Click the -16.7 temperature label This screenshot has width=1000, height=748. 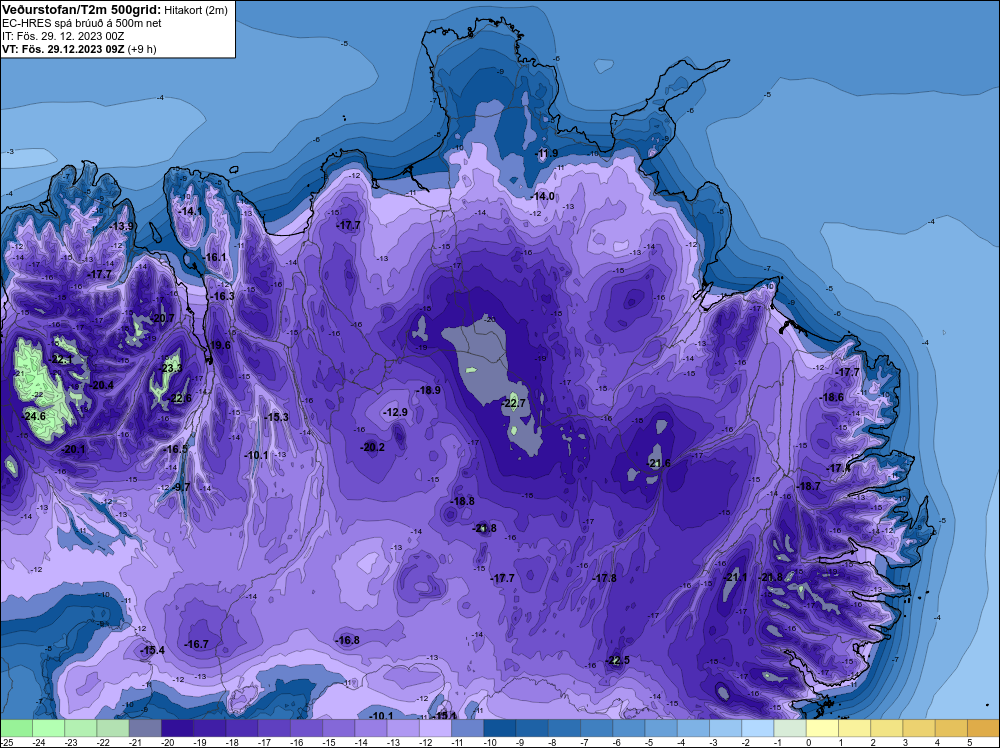tap(196, 644)
